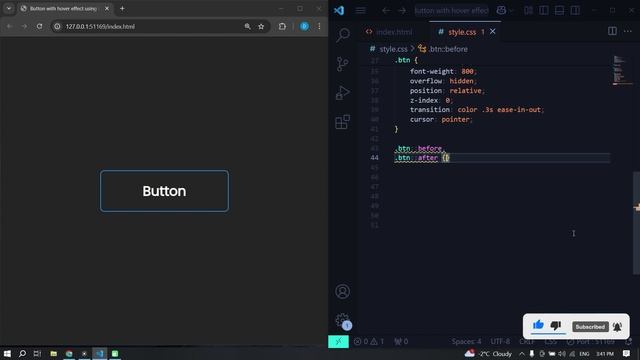
Task: Like the video with thumbs up
Action: click(x=538, y=325)
